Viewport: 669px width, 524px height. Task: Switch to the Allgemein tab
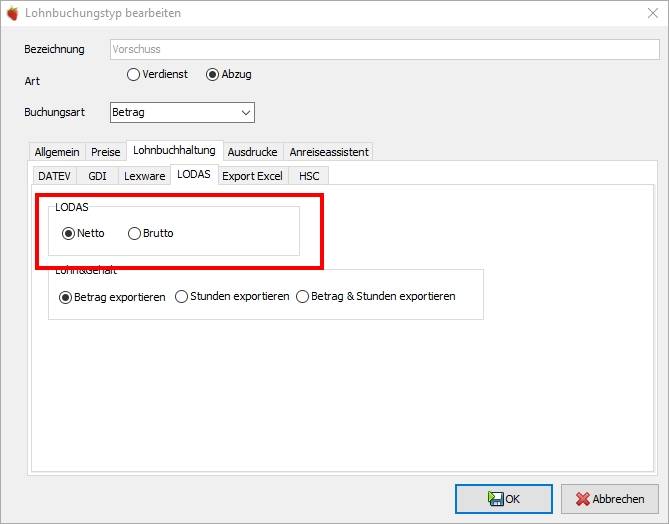tap(57, 152)
